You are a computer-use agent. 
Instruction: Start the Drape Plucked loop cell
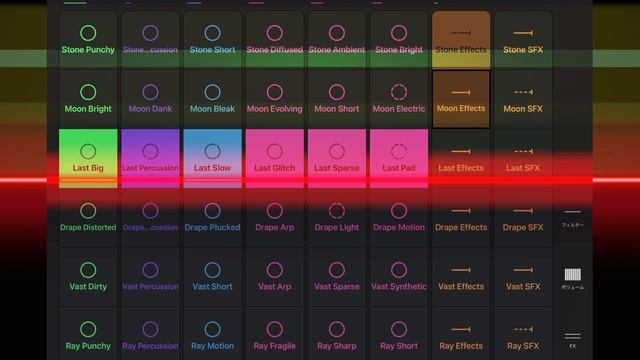(212, 218)
